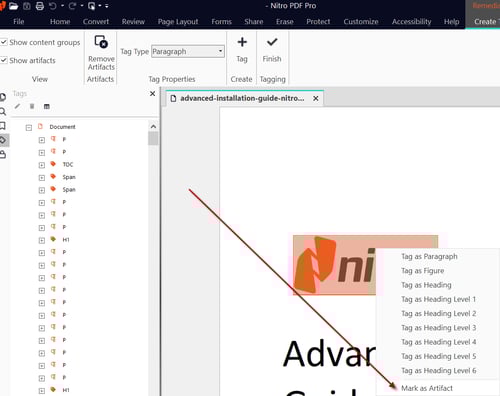Open the bookmarks sidebar icon

click(3, 126)
